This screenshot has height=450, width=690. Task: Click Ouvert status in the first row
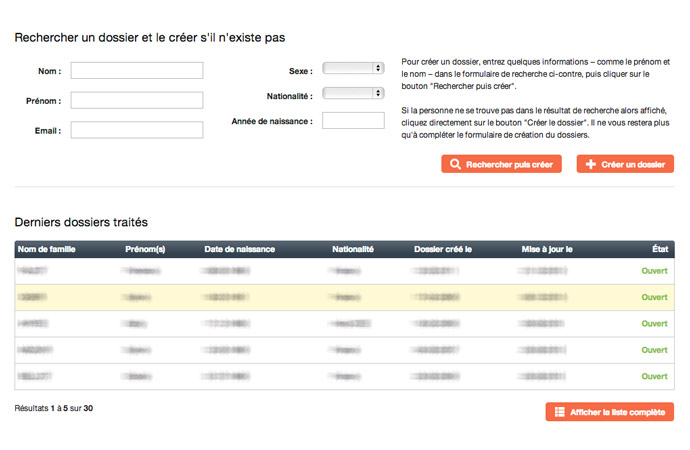pos(654,271)
